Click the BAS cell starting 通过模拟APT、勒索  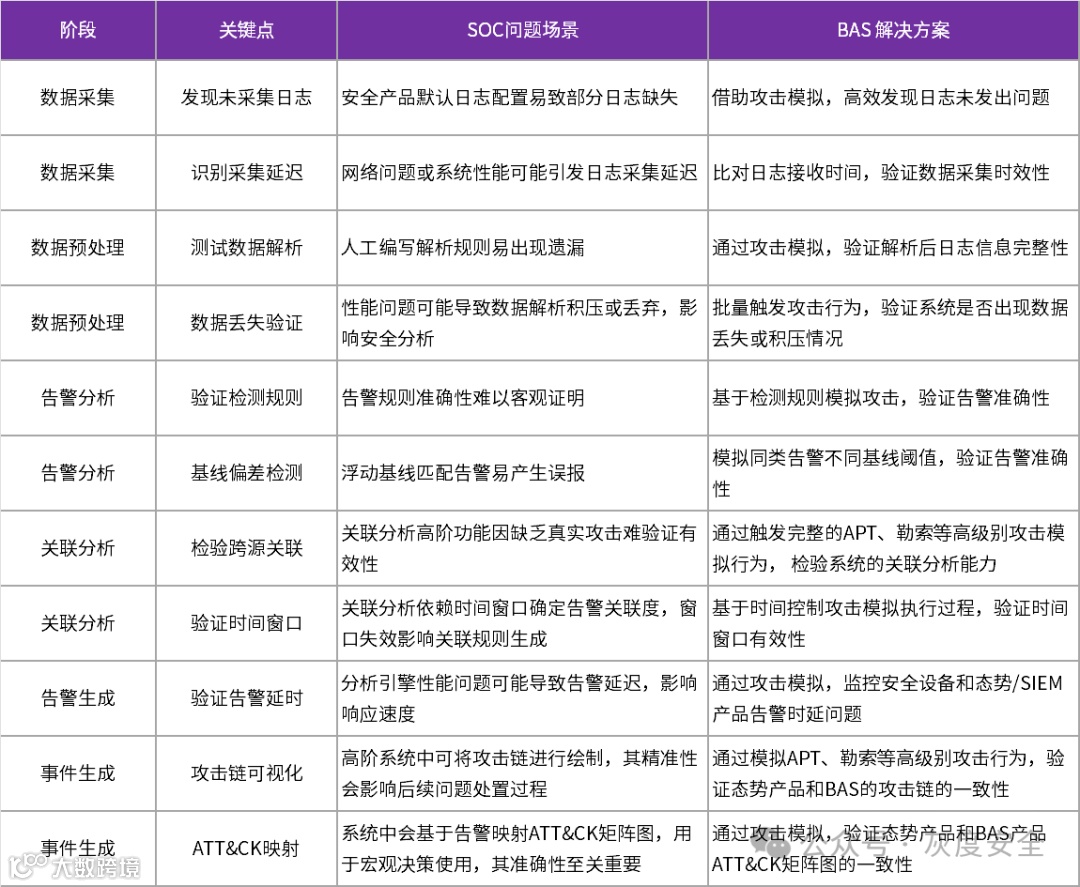coord(893,773)
